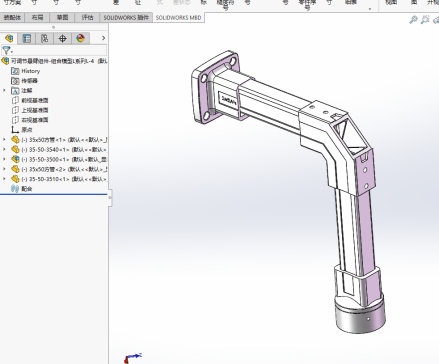Select component 35-50-3500<1>
Viewport: 439px width, 364px height.
tap(64, 159)
